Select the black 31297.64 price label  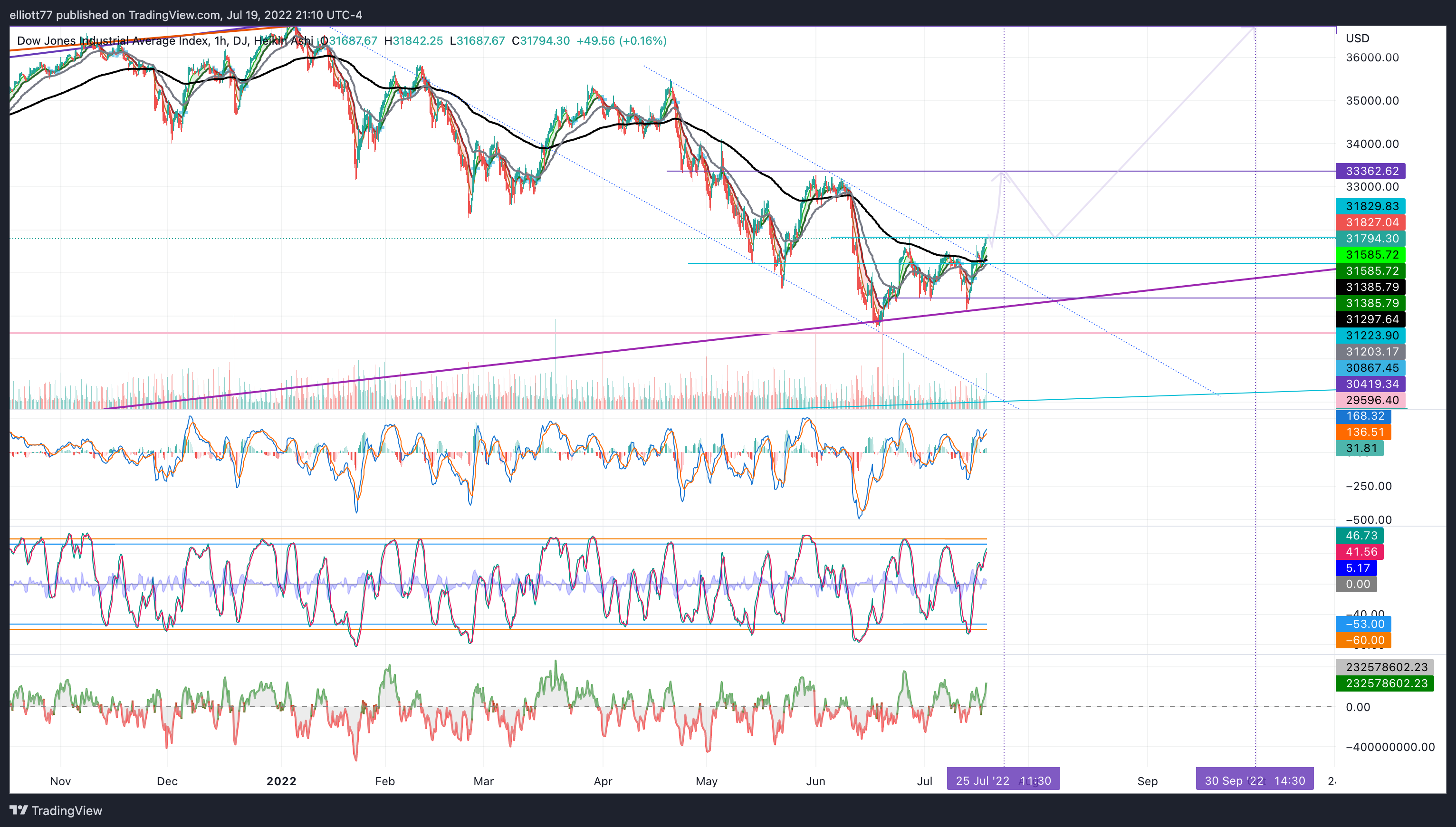coord(1371,319)
